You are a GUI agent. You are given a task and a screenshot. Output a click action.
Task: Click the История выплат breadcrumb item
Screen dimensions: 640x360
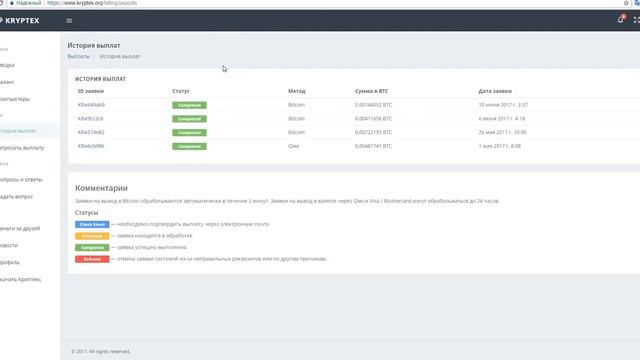point(120,56)
